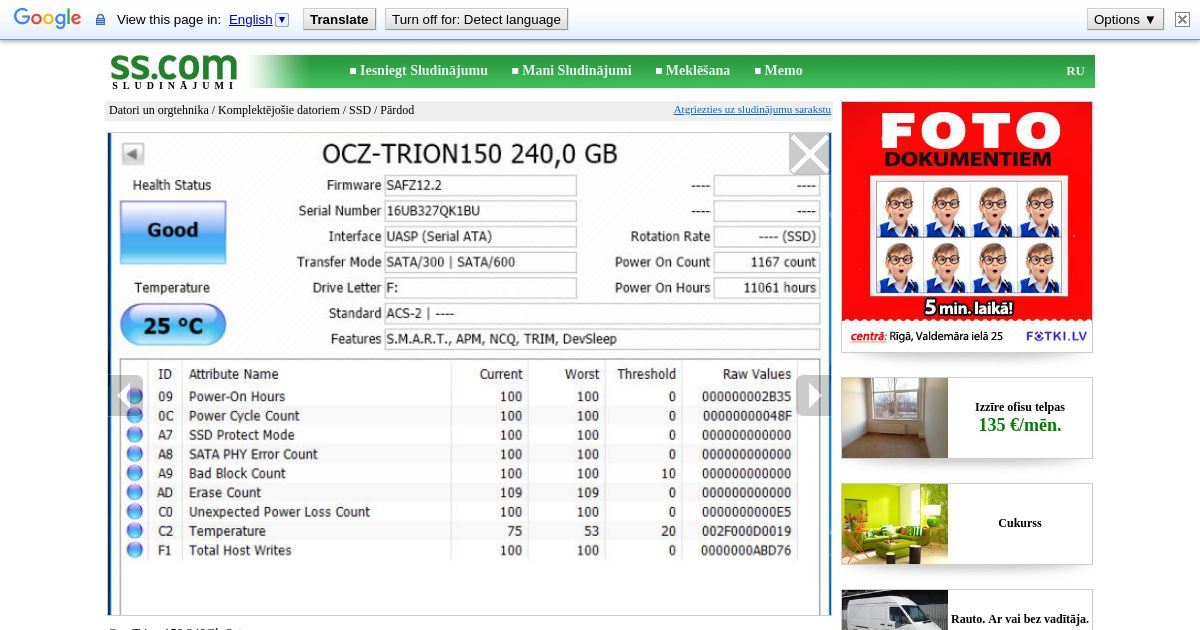This screenshot has height=630, width=1200.
Task: Switch site language to RU
Action: (x=1075, y=71)
